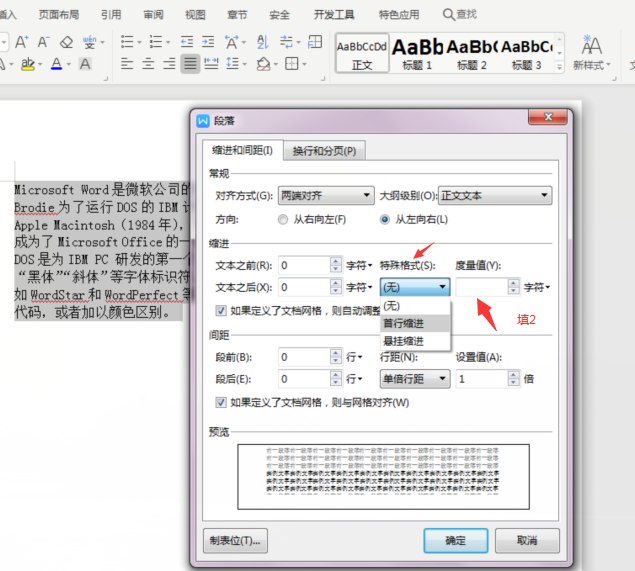Screen dimensions: 635x571
Task: Insert a bulleted list
Action: point(127,42)
